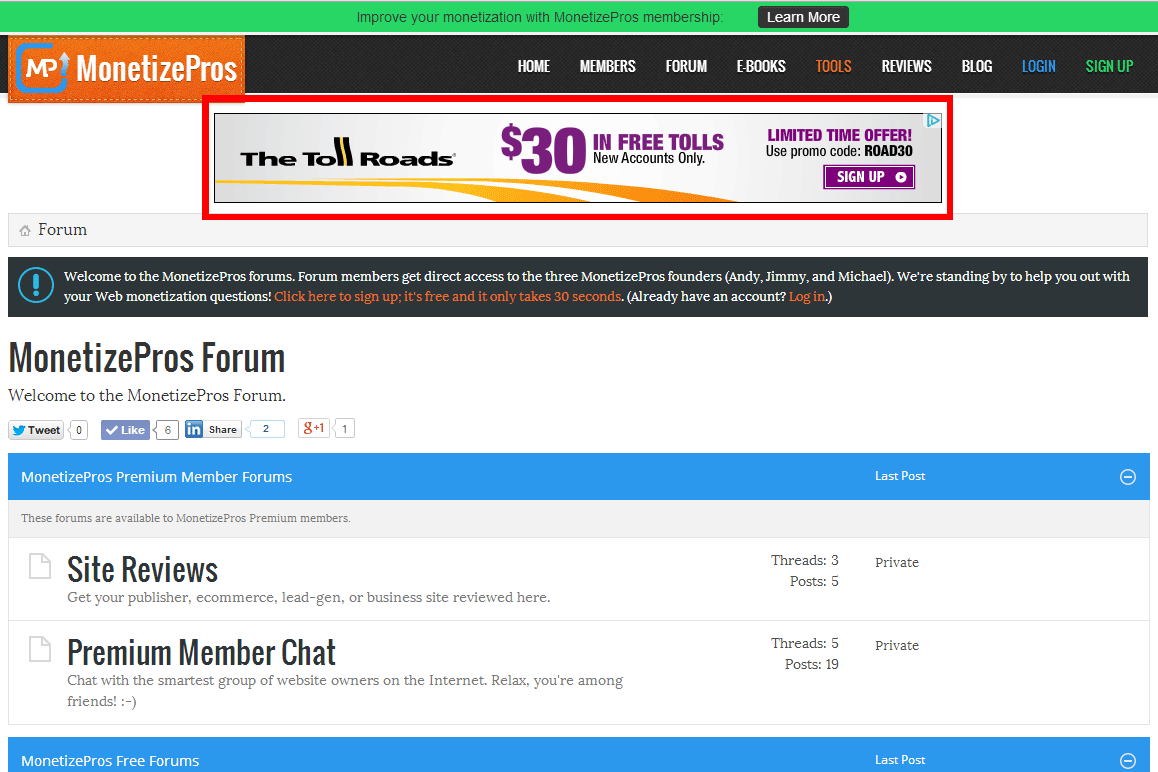Click the home icon in breadcrumb
The height and width of the screenshot is (772, 1158).
(x=25, y=231)
